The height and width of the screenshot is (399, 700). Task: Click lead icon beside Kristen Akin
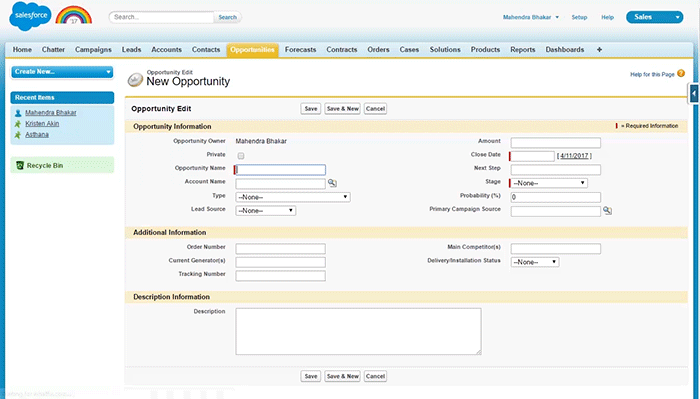[x=18, y=124]
